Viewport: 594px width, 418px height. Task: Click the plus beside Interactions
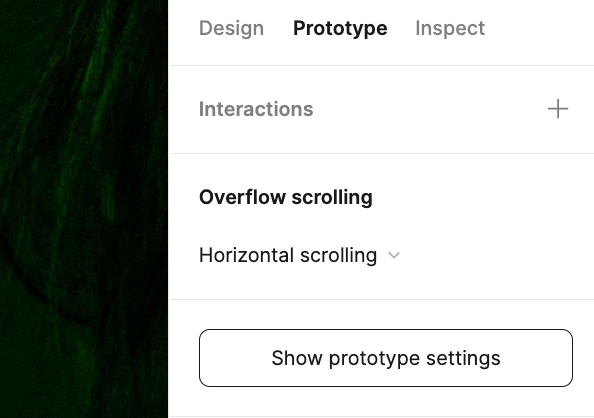[x=558, y=109]
